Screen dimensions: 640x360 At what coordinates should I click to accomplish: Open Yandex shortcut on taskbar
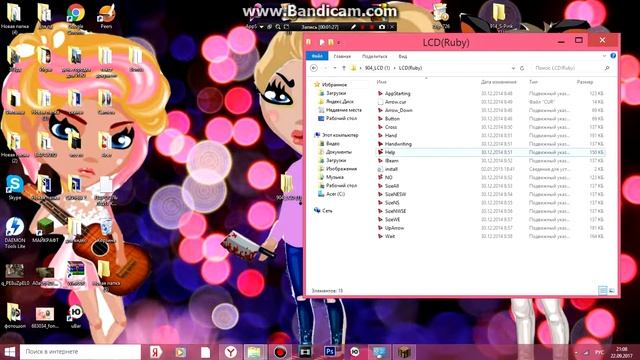pos(155,352)
